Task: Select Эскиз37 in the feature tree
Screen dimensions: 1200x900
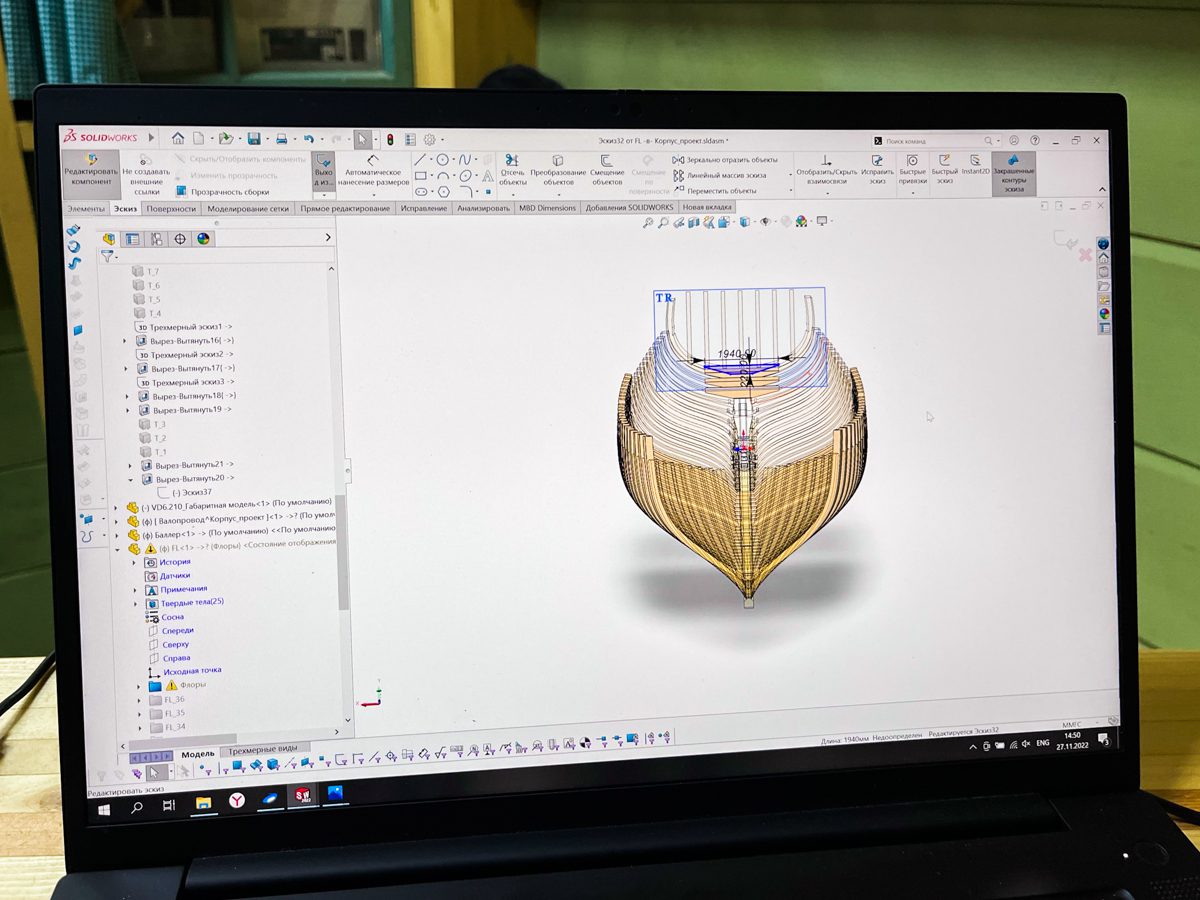Action: (191, 492)
